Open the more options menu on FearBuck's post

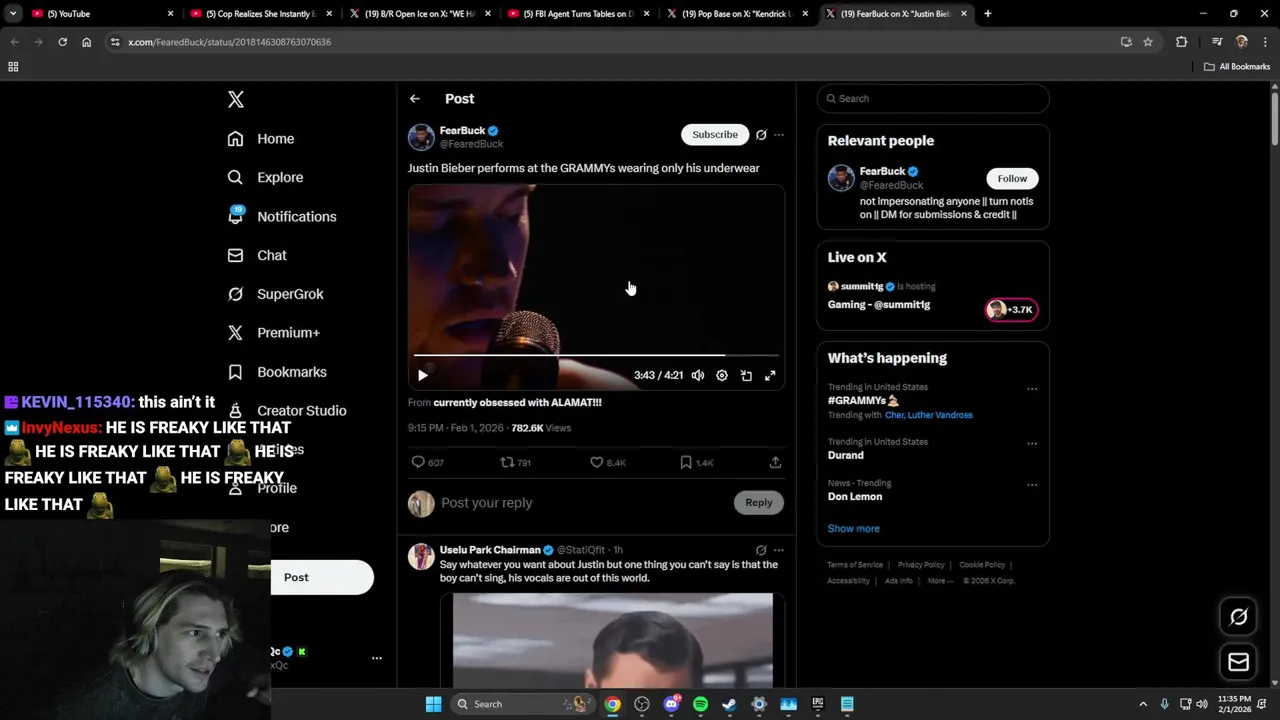click(x=779, y=135)
